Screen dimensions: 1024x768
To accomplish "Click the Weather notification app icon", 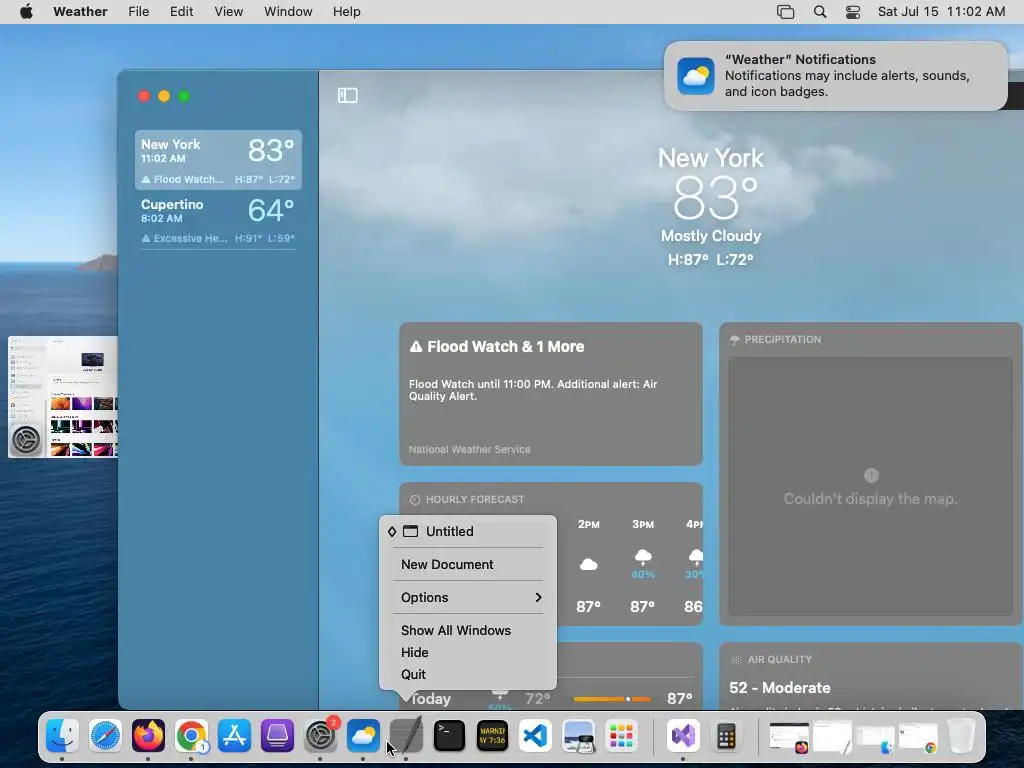I will [x=696, y=76].
